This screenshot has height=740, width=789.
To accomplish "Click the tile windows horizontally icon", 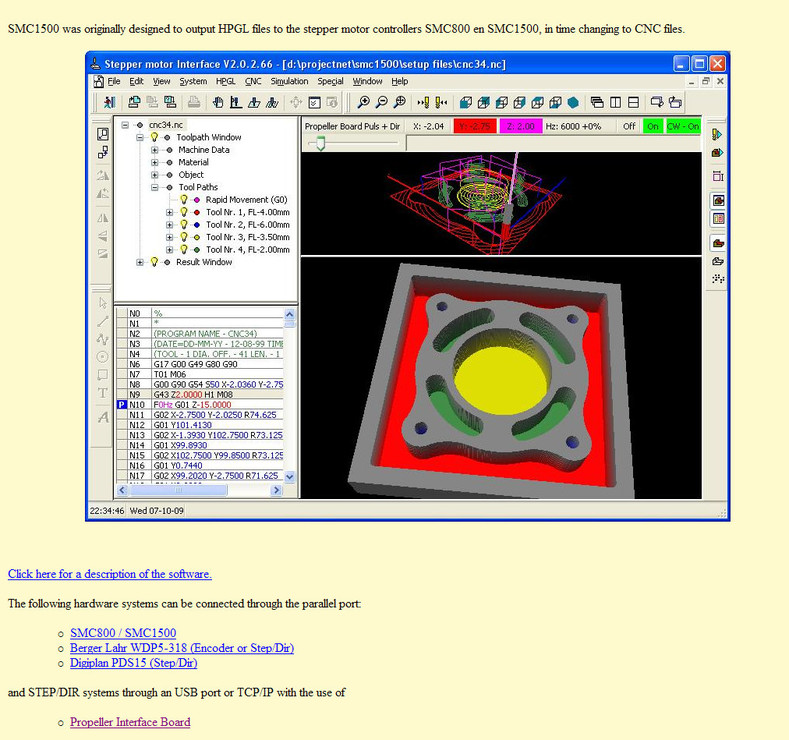I will (634, 103).
